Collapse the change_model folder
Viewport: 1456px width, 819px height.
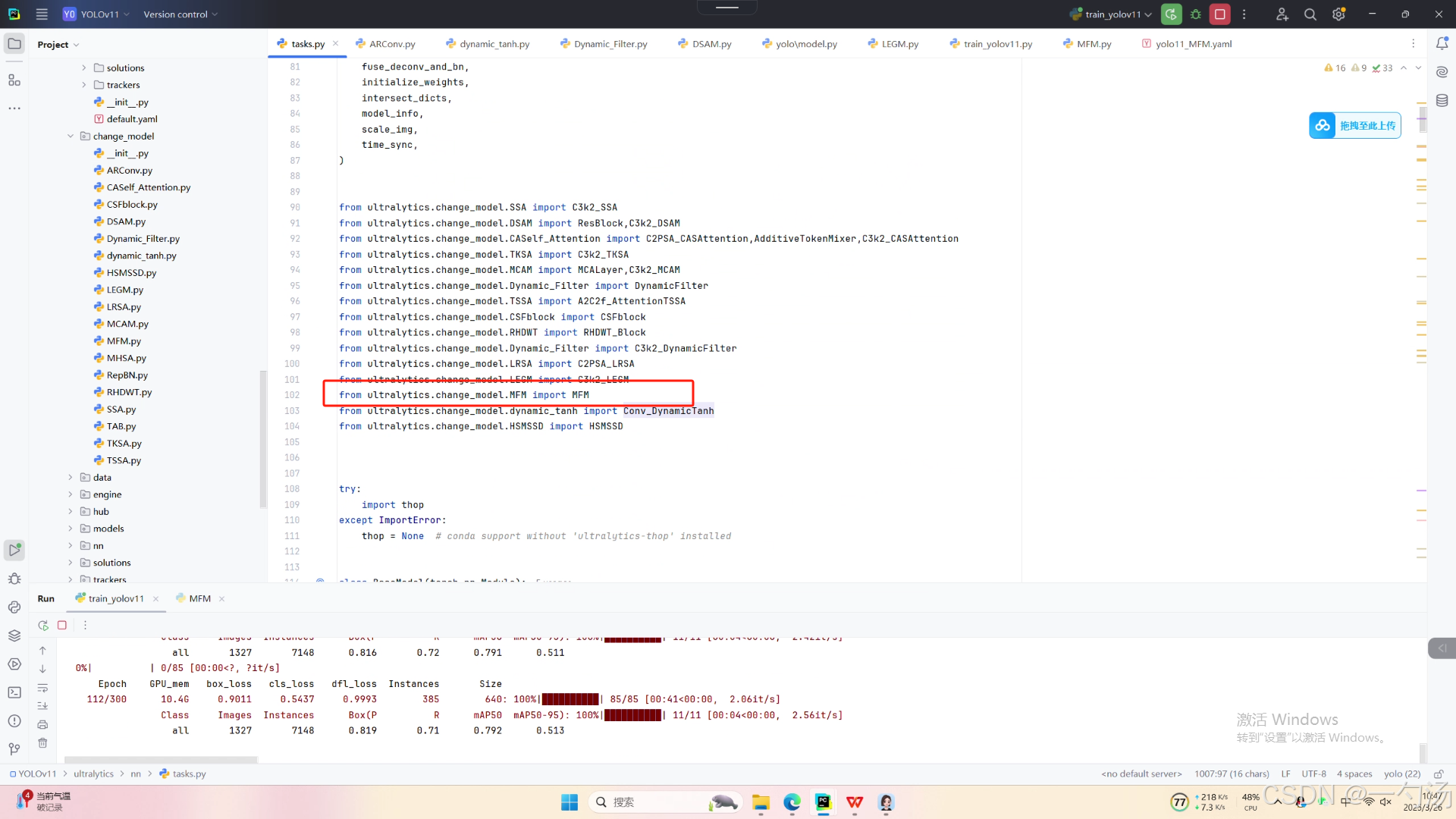pyautogui.click(x=71, y=136)
